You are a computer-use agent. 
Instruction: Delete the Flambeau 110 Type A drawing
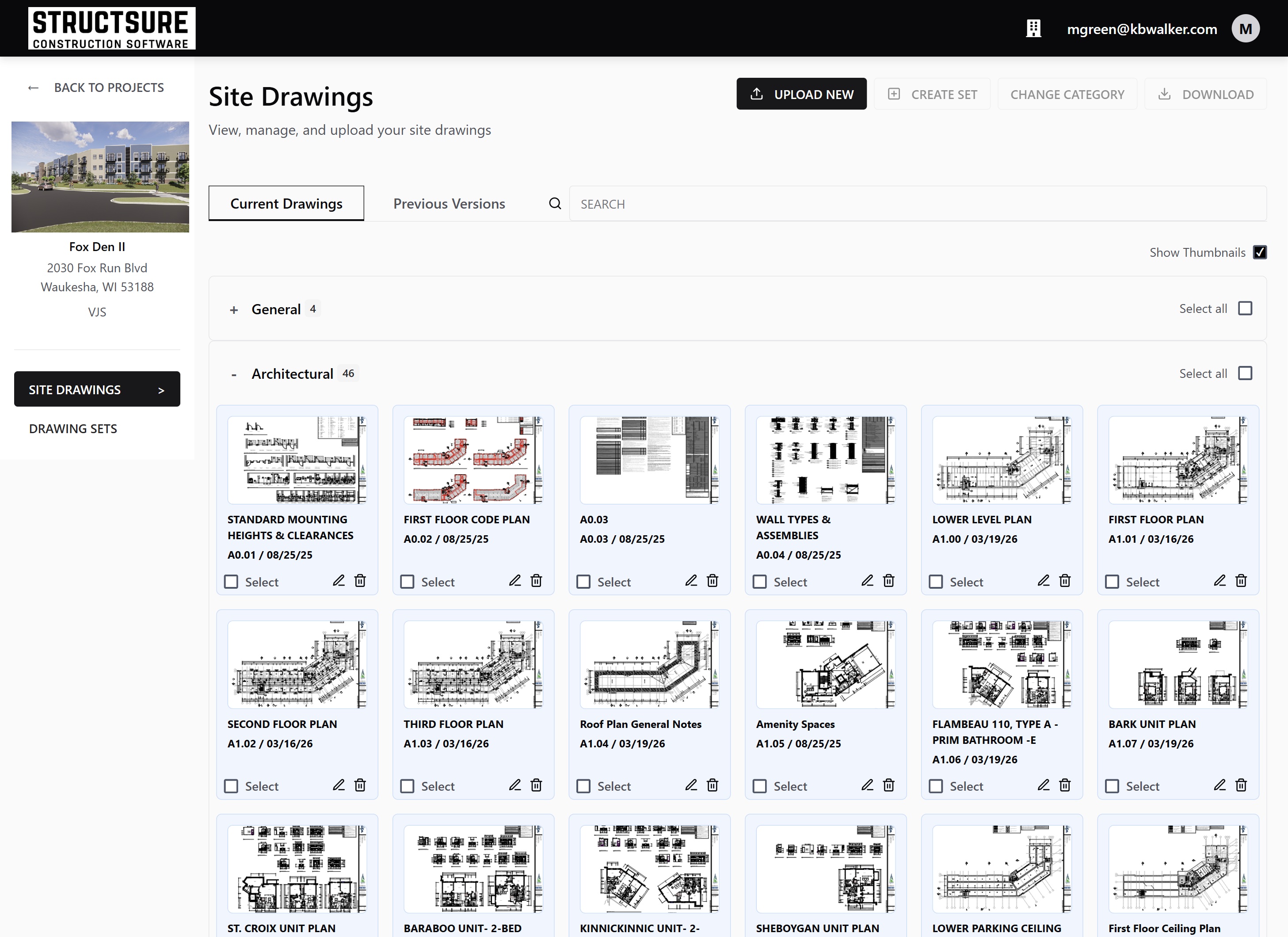pyautogui.click(x=1065, y=785)
